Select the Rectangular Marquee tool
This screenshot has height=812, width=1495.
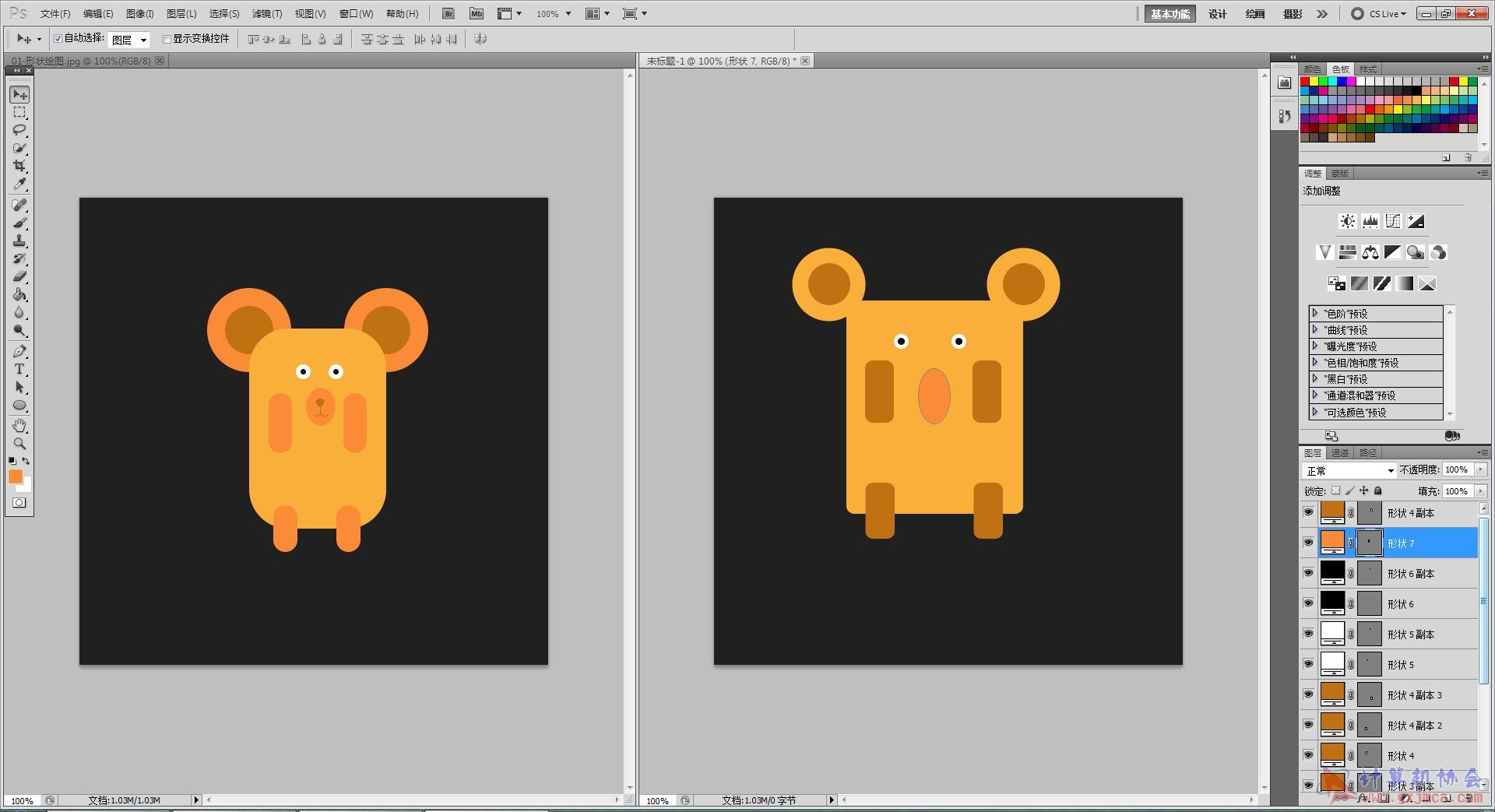click(19, 113)
